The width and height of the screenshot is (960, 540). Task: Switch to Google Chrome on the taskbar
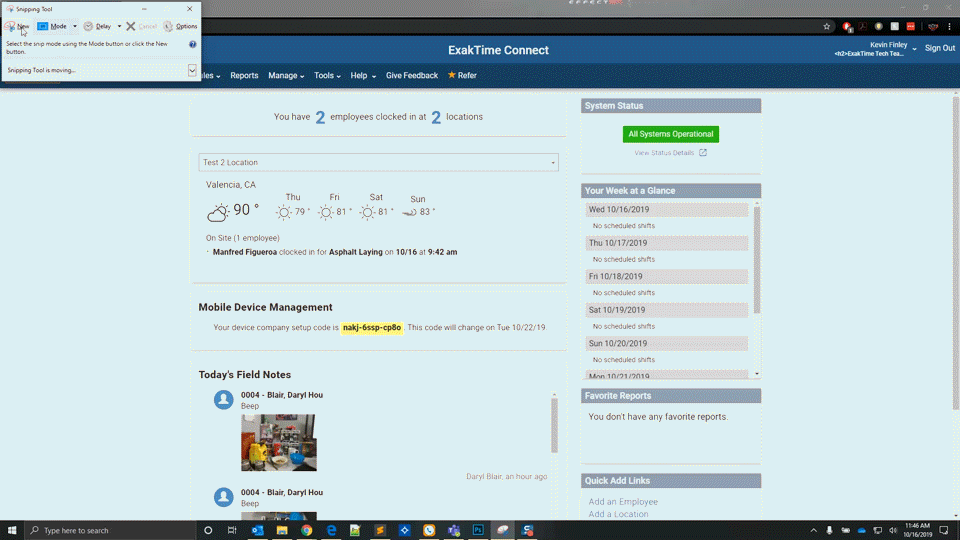point(306,530)
